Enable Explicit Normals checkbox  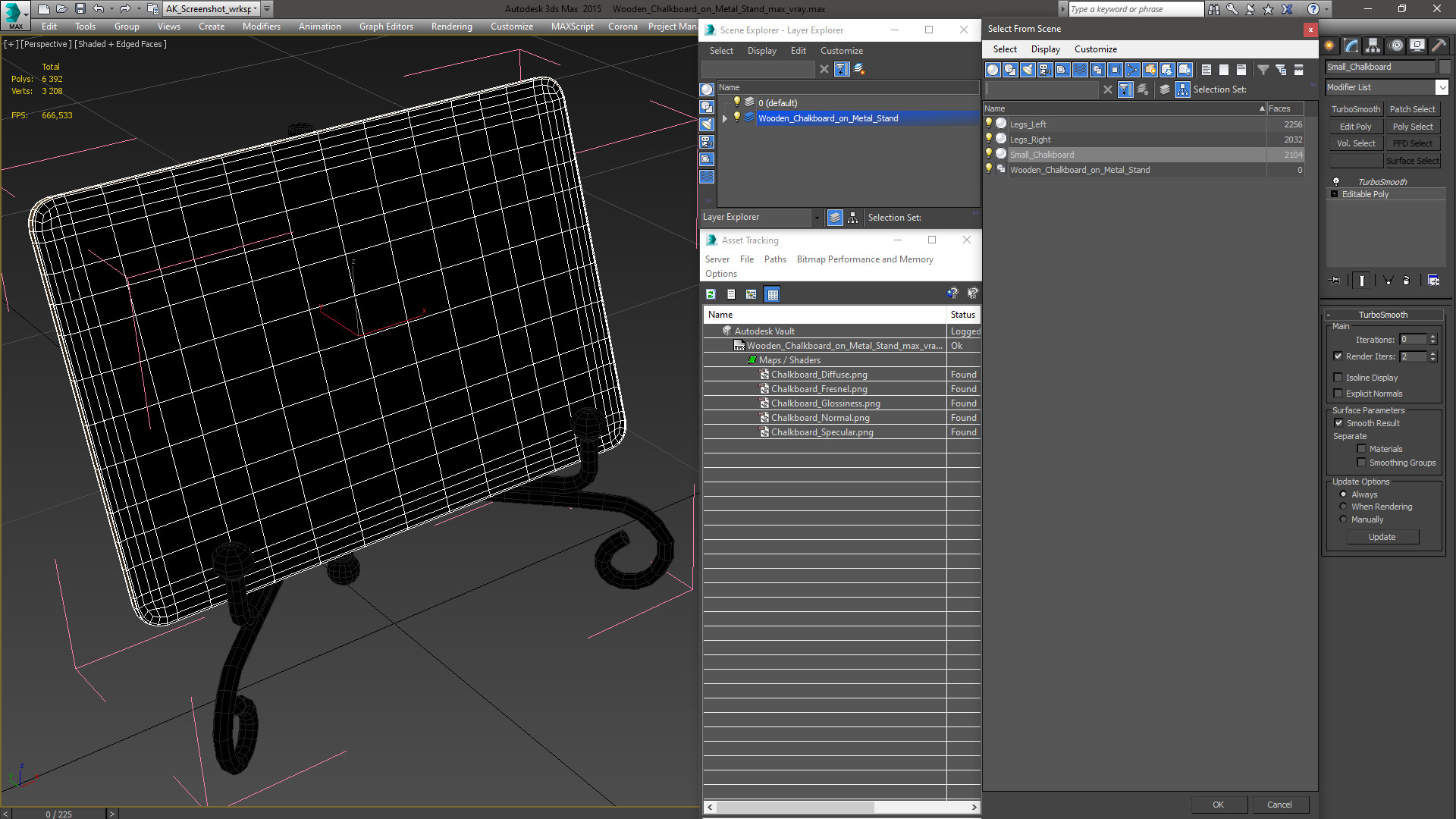[x=1338, y=394]
